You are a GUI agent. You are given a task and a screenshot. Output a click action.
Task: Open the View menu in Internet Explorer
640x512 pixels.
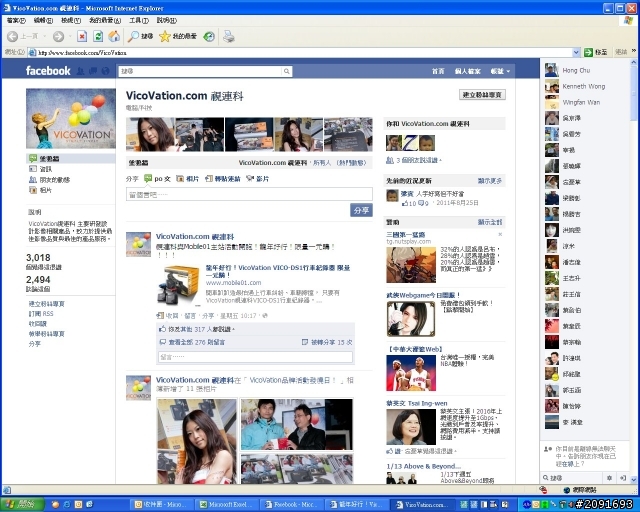pyautogui.click(x=71, y=20)
